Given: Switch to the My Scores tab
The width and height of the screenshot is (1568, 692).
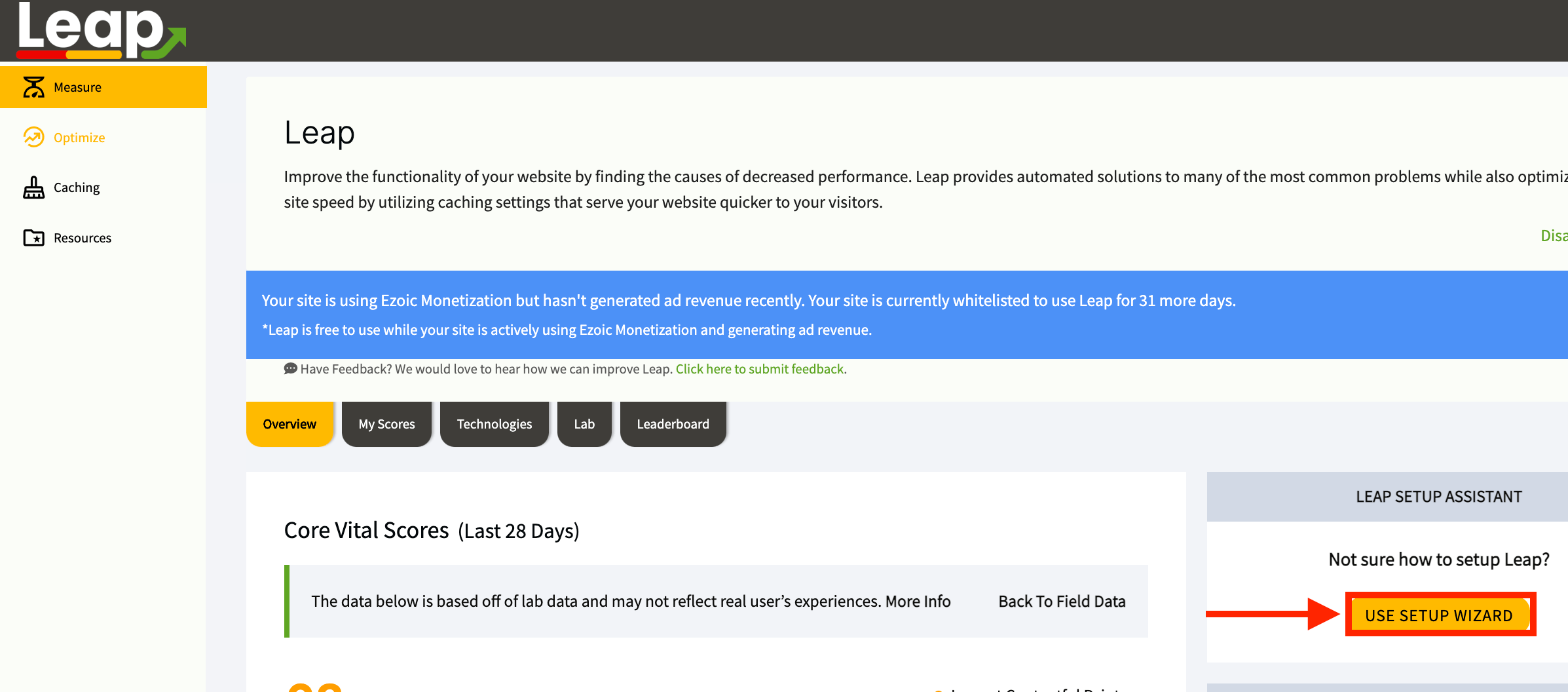Looking at the screenshot, I should (386, 424).
